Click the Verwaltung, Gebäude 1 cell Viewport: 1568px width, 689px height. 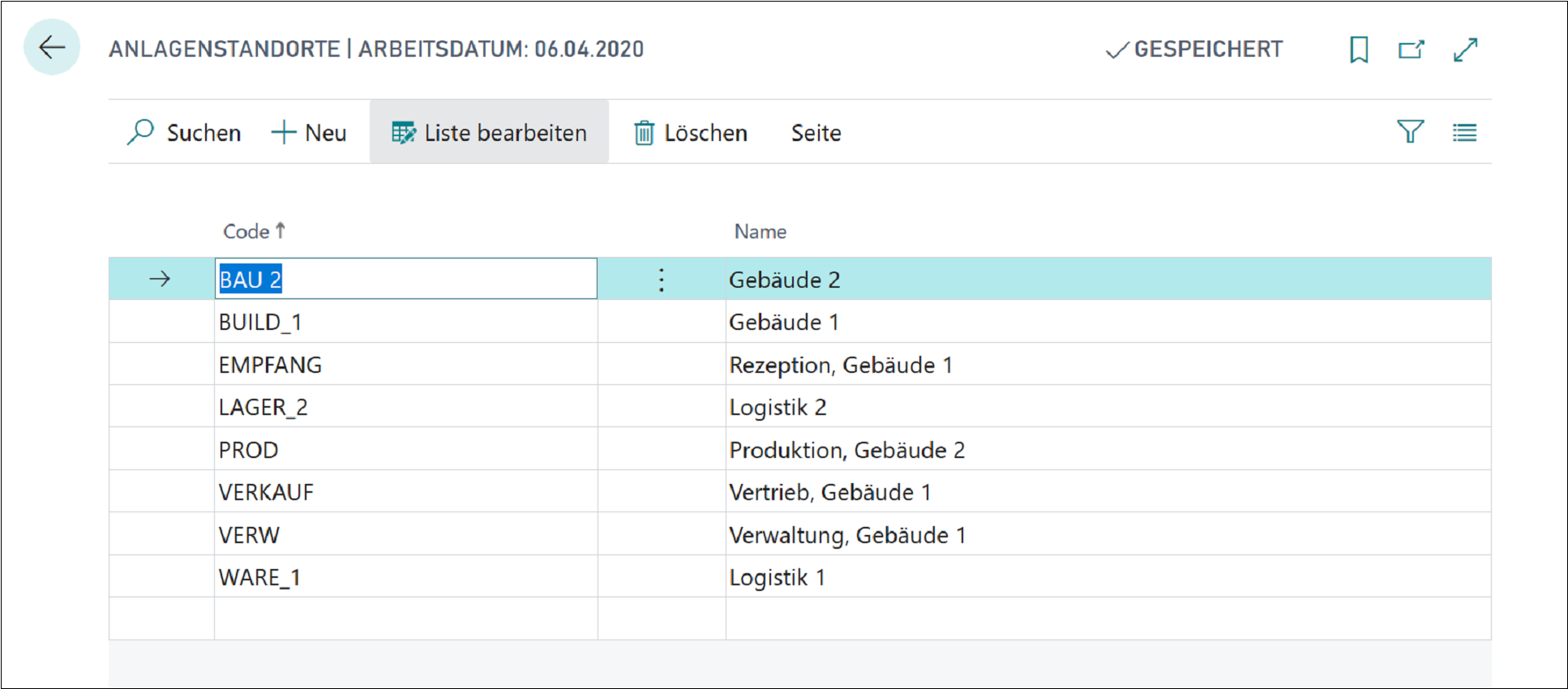pyautogui.click(x=1108, y=534)
